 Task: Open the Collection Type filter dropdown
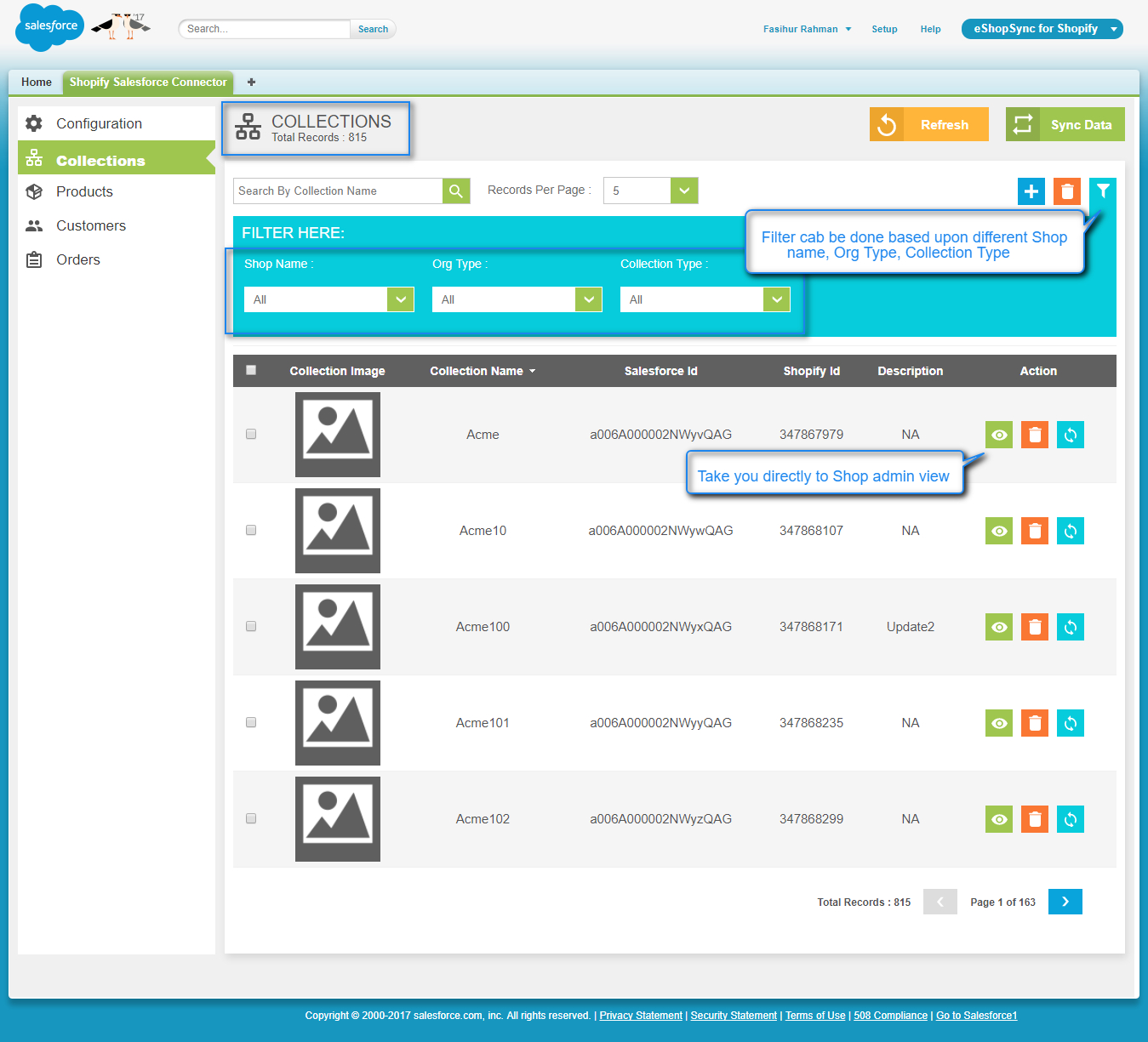tap(705, 299)
